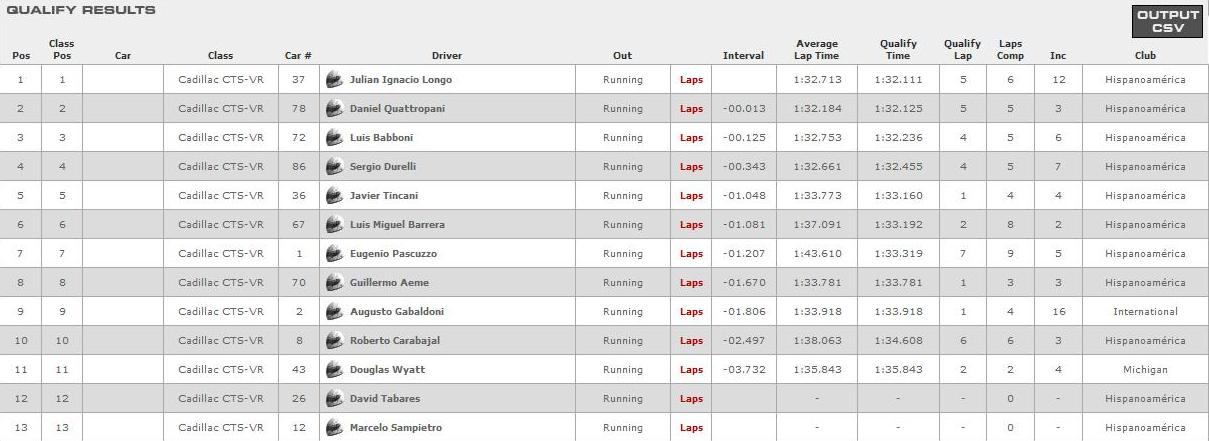Click the Driver column header
The height and width of the screenshot is (441, 1209).
click(446, 56)
